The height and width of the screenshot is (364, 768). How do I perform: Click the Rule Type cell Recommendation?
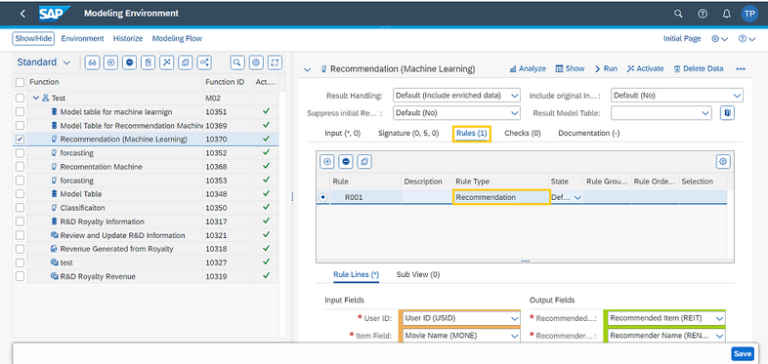tap(501, 197)
